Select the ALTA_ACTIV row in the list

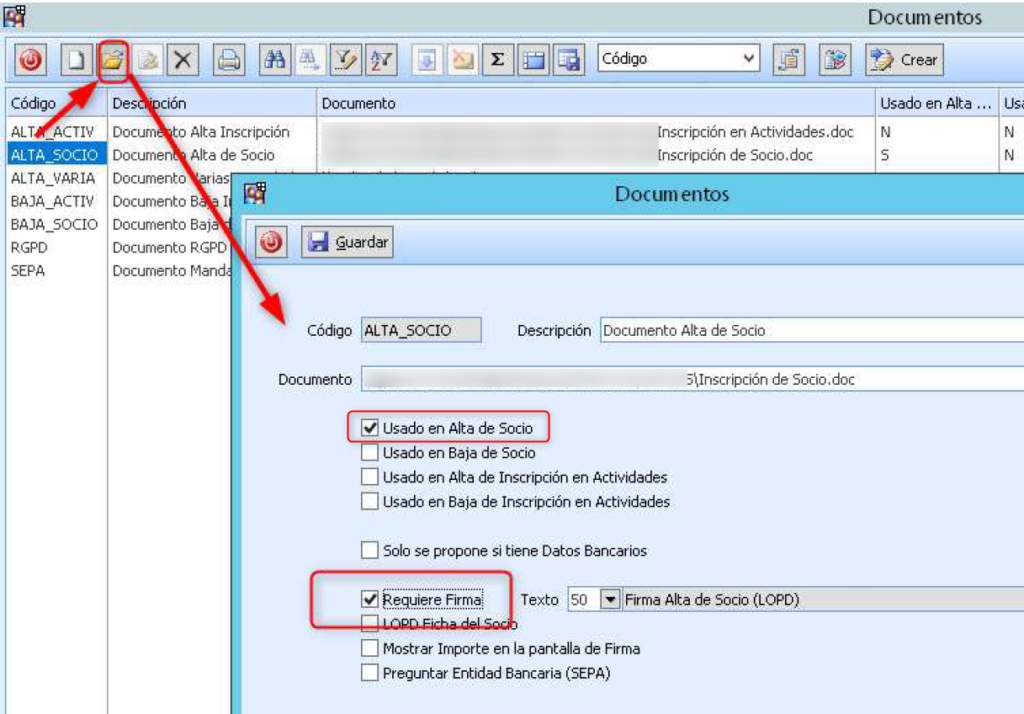coord(53,132)
